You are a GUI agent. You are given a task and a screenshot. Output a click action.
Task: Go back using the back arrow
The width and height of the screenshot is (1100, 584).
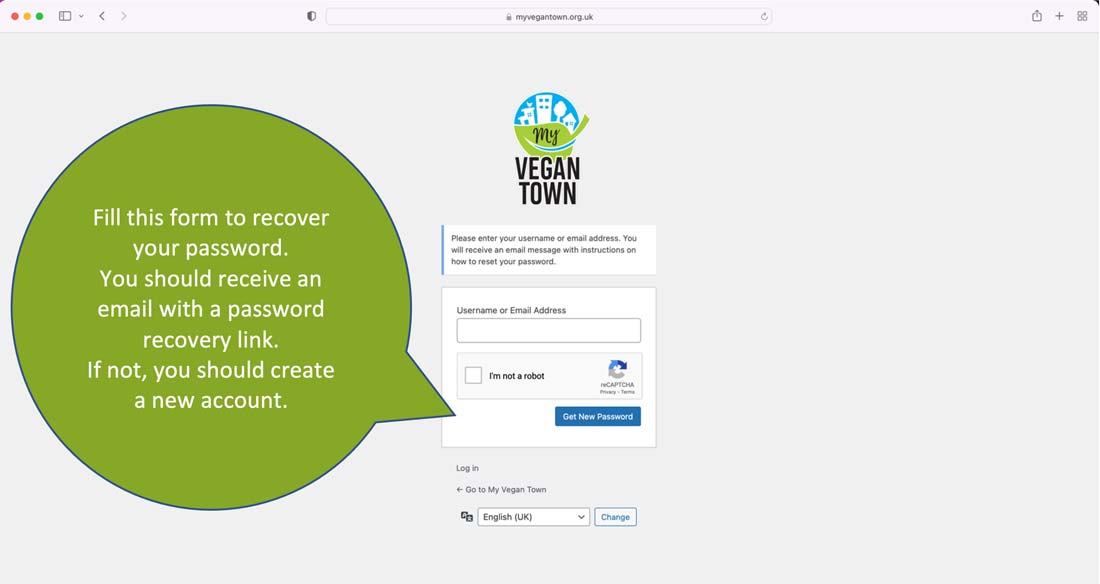coord(102,16)
